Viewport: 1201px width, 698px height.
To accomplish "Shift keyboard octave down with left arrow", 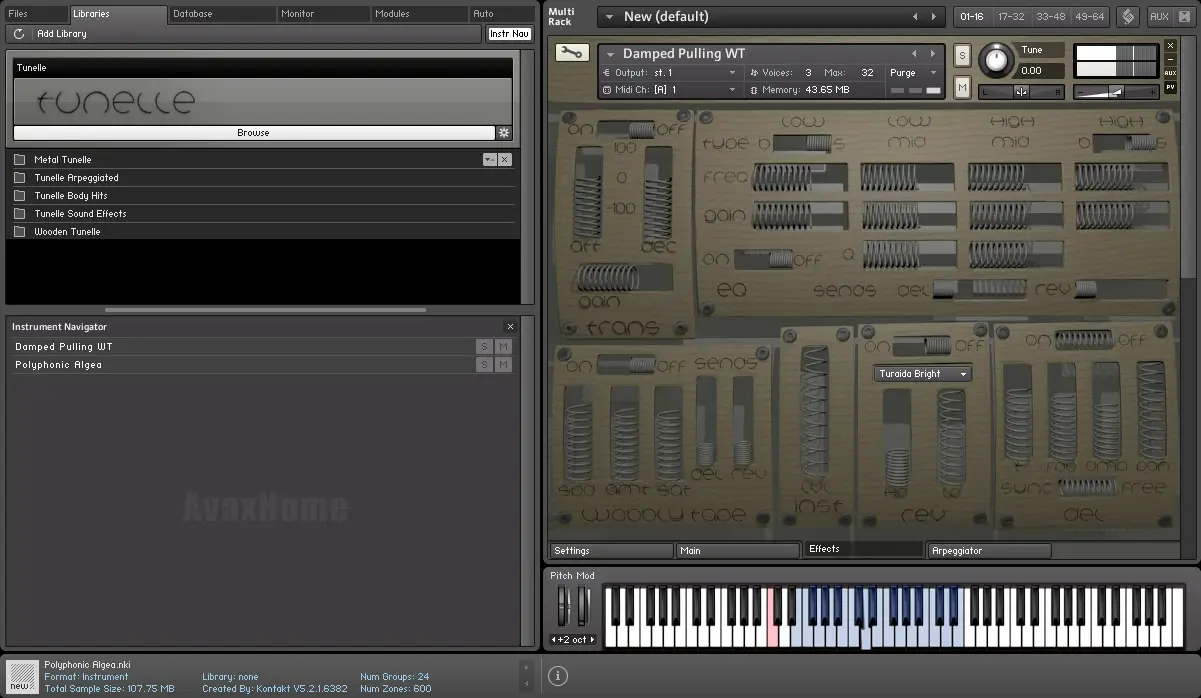I will click(554, 640).
